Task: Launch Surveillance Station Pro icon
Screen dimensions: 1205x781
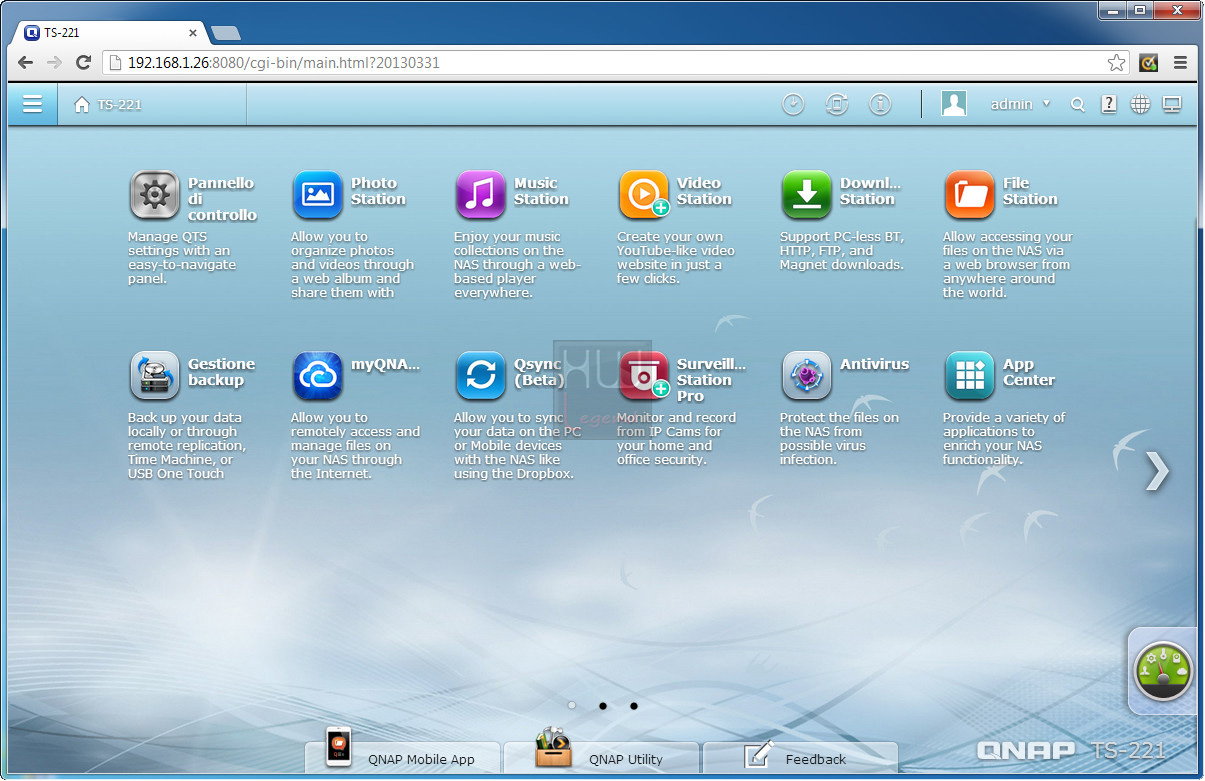Action: (644, 376)
